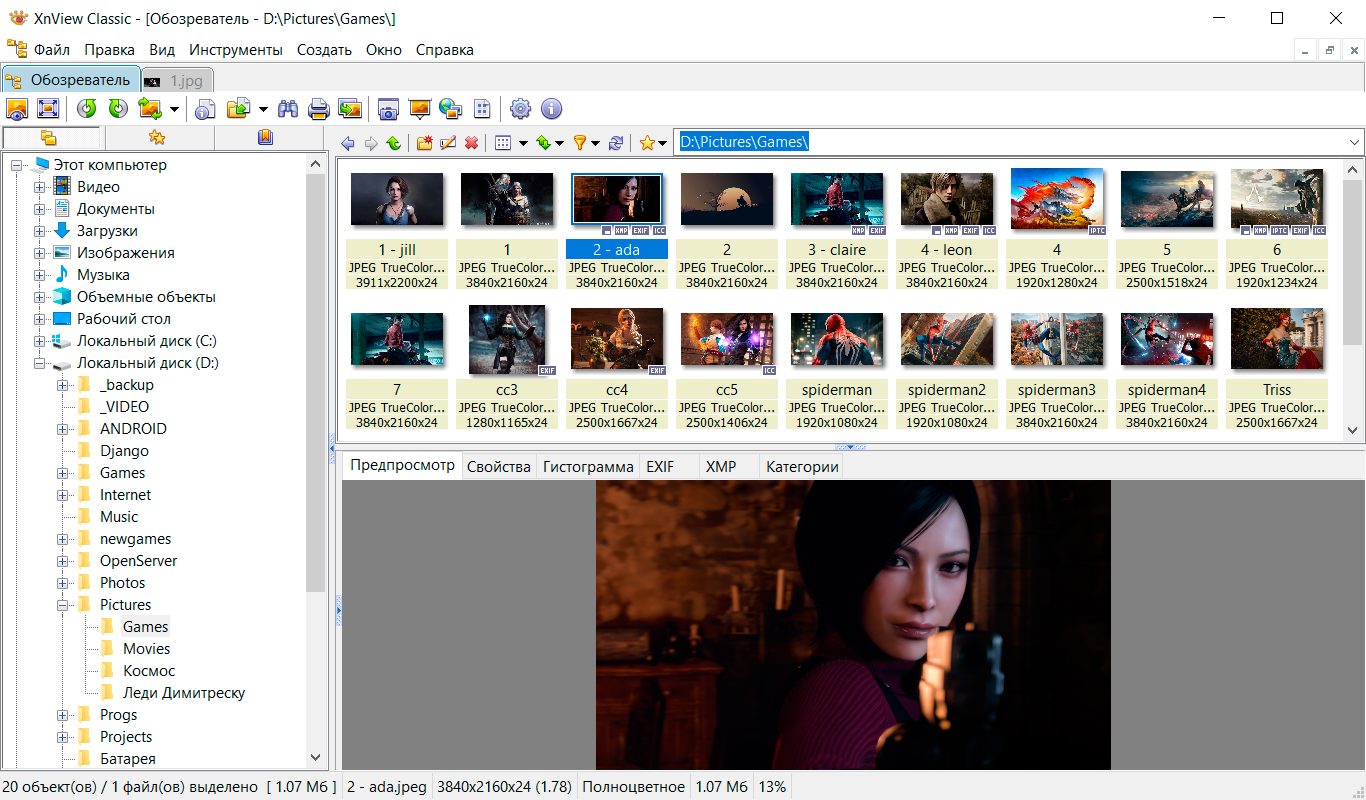Screen dimensions: 1366x800
Task: Click folder tree scrollbar down arrow
Action: click(317, 759)
